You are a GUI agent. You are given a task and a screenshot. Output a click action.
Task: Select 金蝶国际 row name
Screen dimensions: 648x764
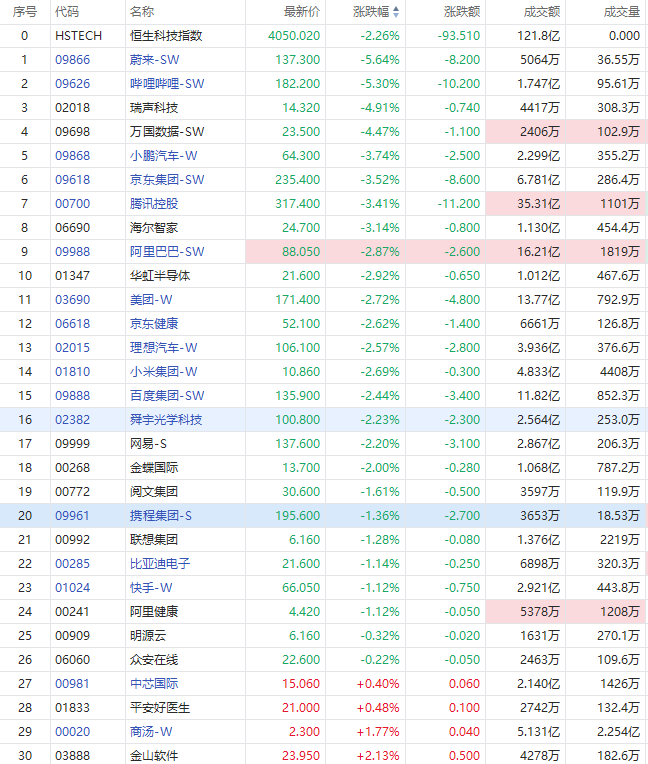pyautogui.click(x=154, y=467)
